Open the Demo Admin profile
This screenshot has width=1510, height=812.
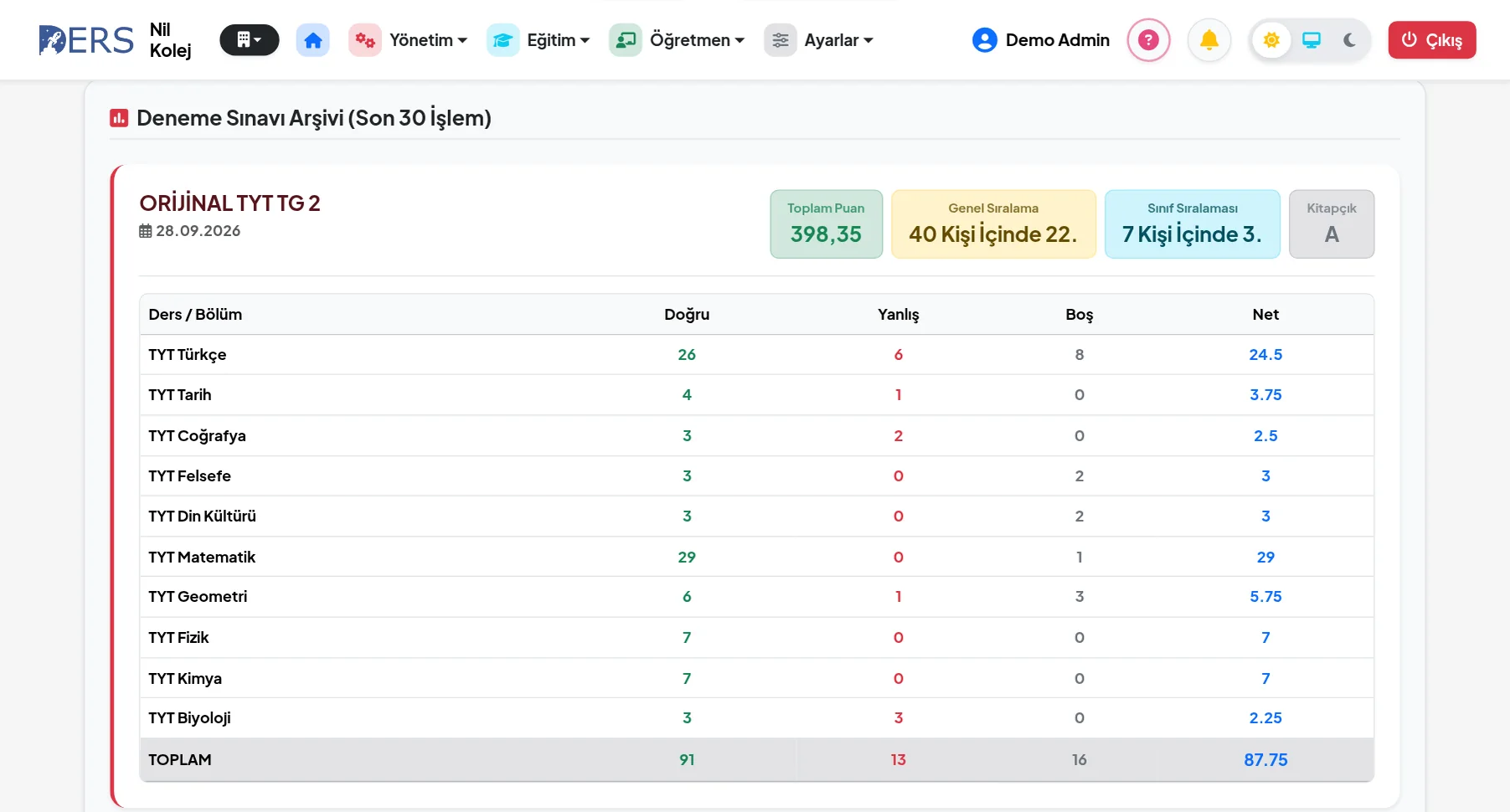tap(1041, 40)
